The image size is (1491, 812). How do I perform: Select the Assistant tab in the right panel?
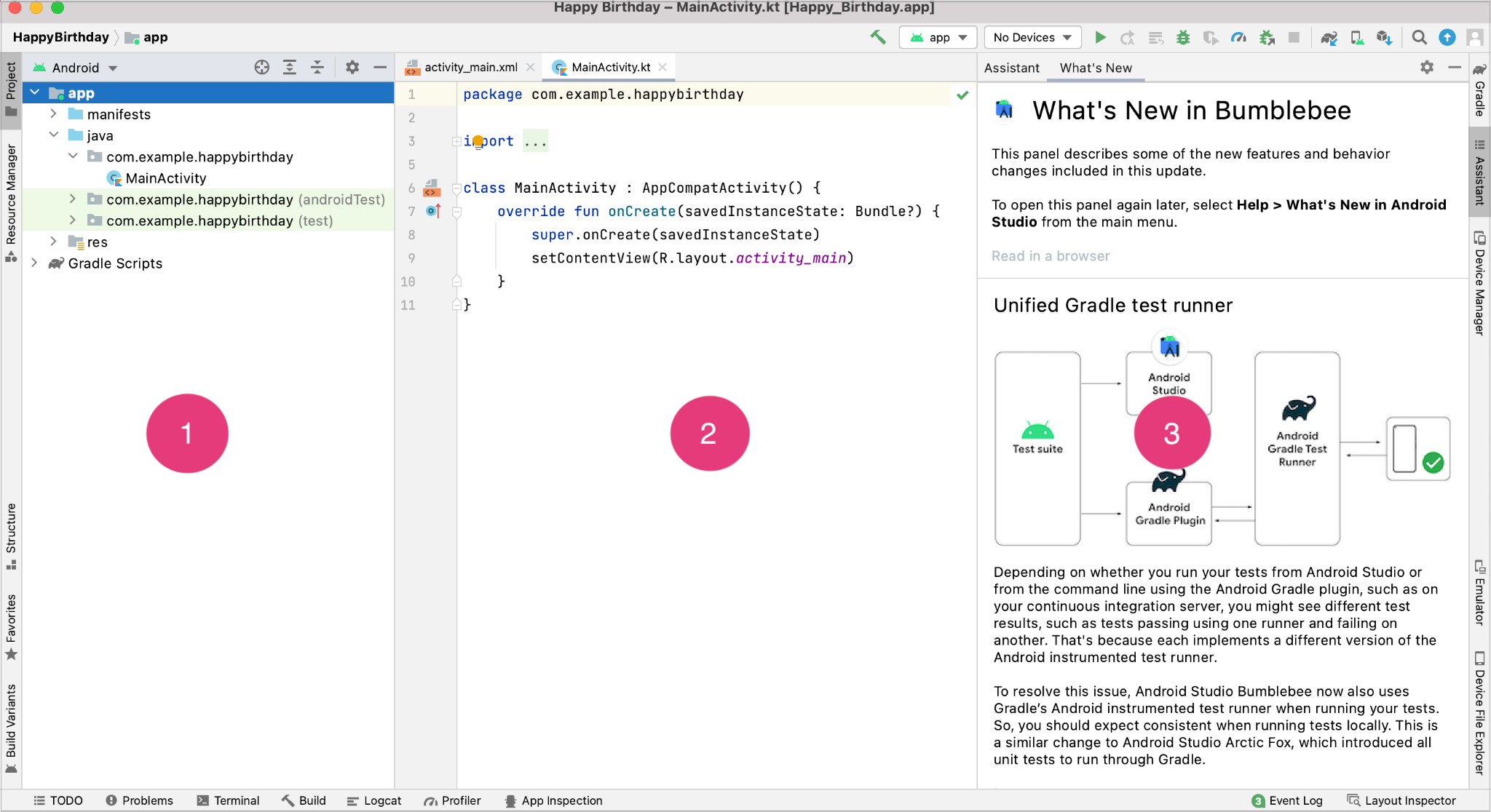1011,68
